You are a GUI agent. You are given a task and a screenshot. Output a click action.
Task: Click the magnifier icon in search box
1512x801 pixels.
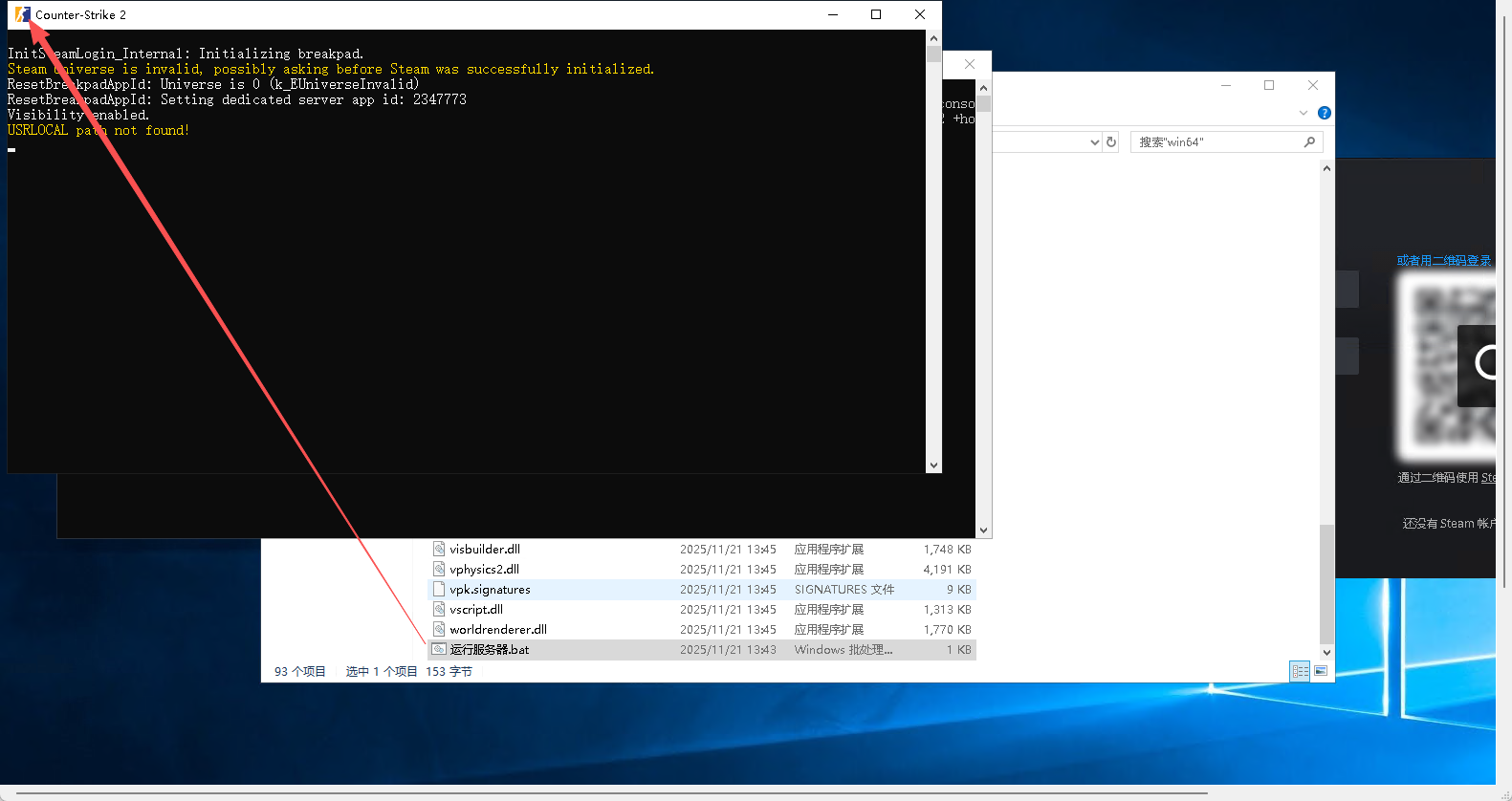[x=1309, y=142]
